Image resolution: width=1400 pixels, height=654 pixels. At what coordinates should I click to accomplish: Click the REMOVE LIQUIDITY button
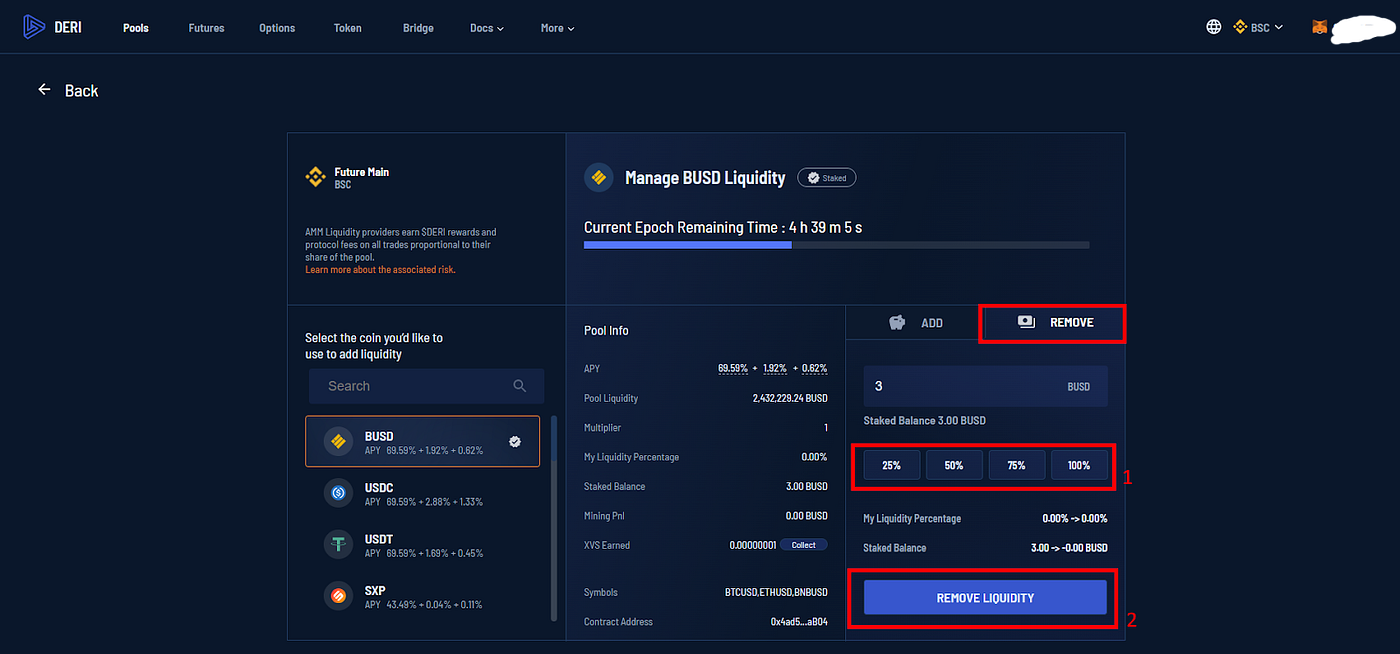(x=985, y=598)
